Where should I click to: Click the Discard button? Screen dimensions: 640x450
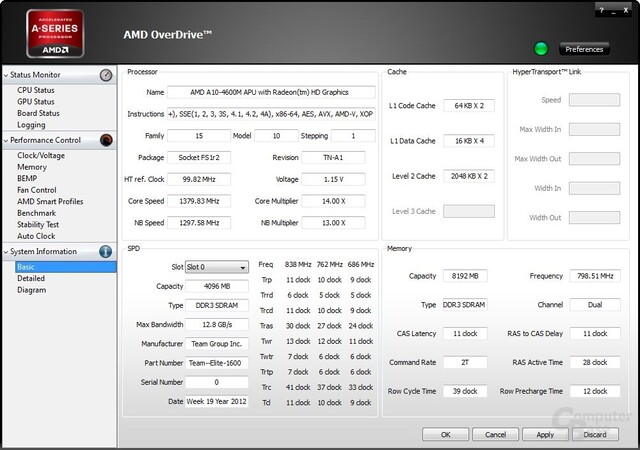click(x=595, y=434)
